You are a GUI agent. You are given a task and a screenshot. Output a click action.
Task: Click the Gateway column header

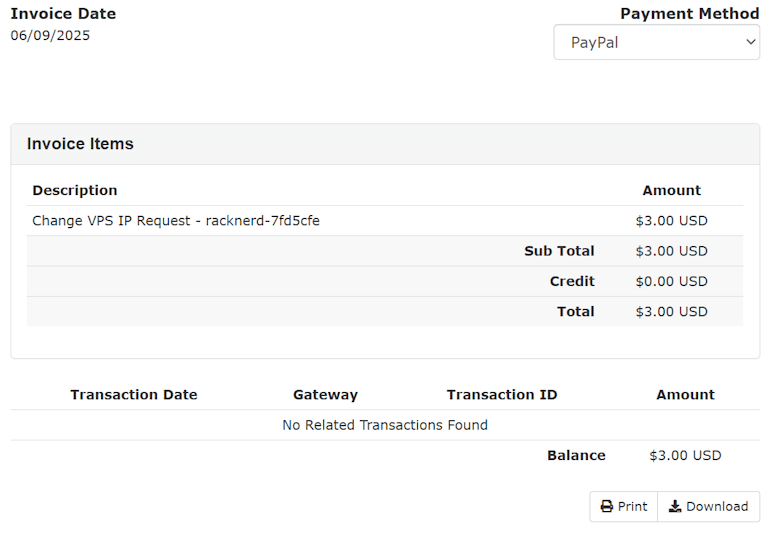pos(325,395)
